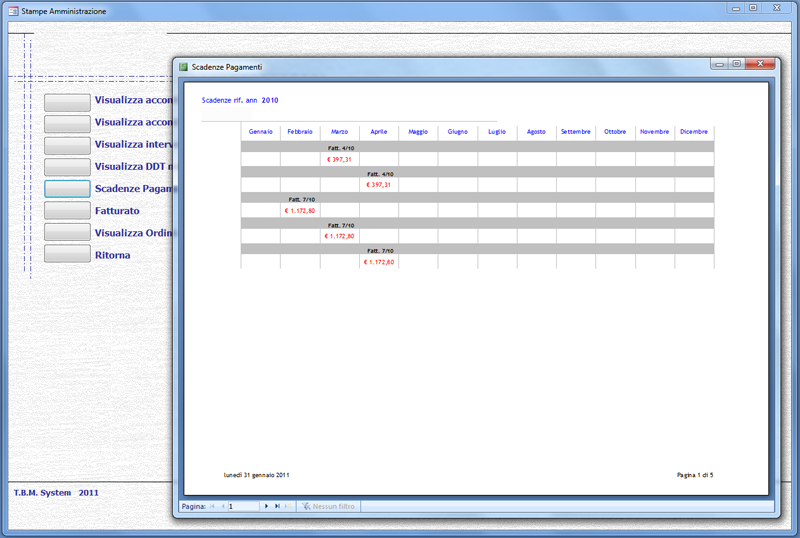800x538 pixels.
Task: Click the Stampe Amministrazione title bar icon
Action: click(x=13, y=11)
